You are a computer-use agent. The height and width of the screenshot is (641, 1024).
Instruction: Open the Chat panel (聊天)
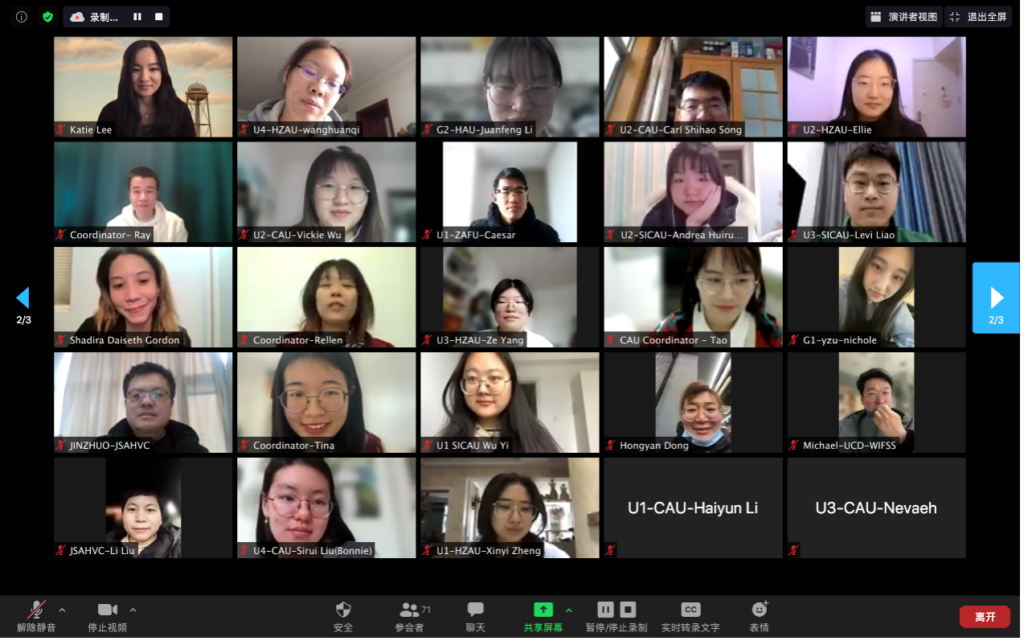pos(475,617)
